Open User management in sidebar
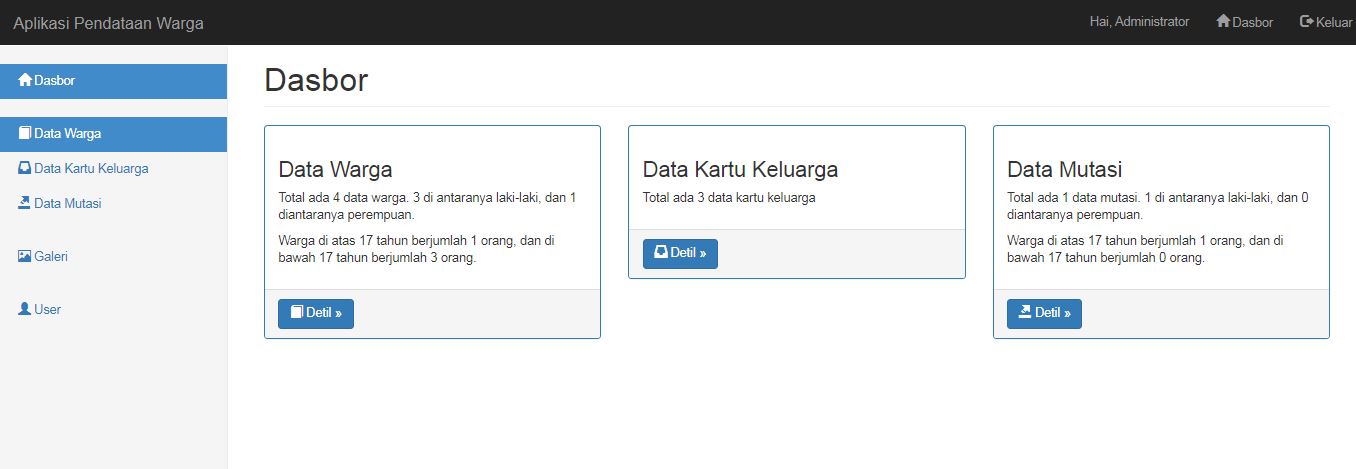The image size is (1356, 469). click(113, 310)
